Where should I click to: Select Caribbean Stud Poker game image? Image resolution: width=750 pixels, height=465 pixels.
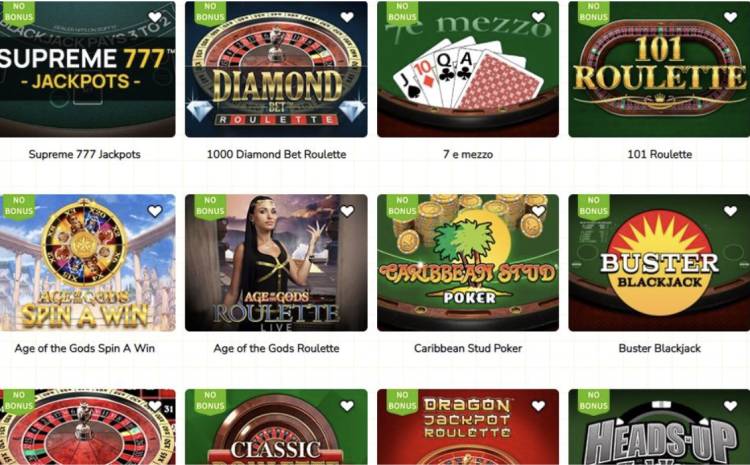pyautogui.click(x=468, y=263)
